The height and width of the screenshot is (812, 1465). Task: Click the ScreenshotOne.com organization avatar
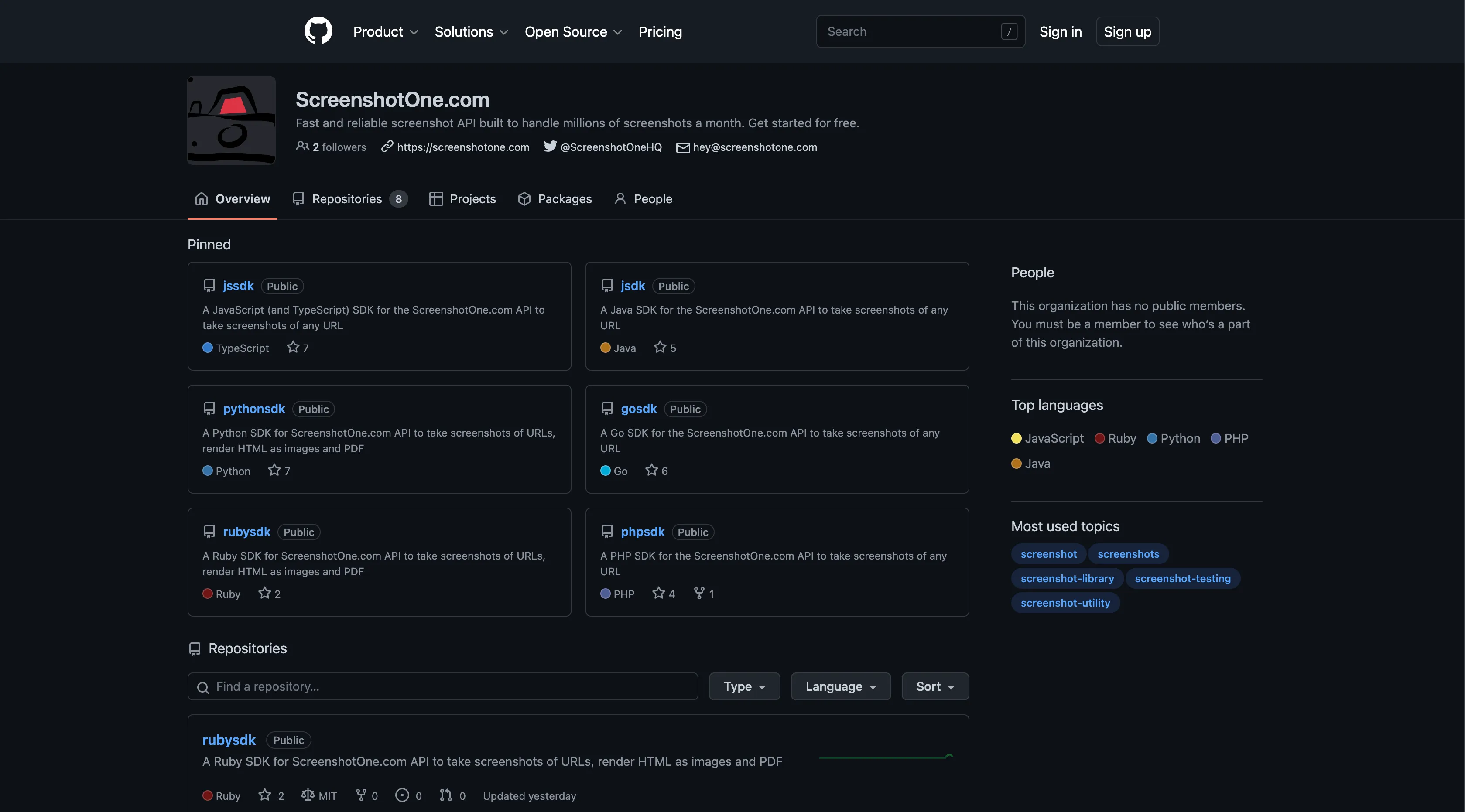pyautogui.click(x=231, y=120)
